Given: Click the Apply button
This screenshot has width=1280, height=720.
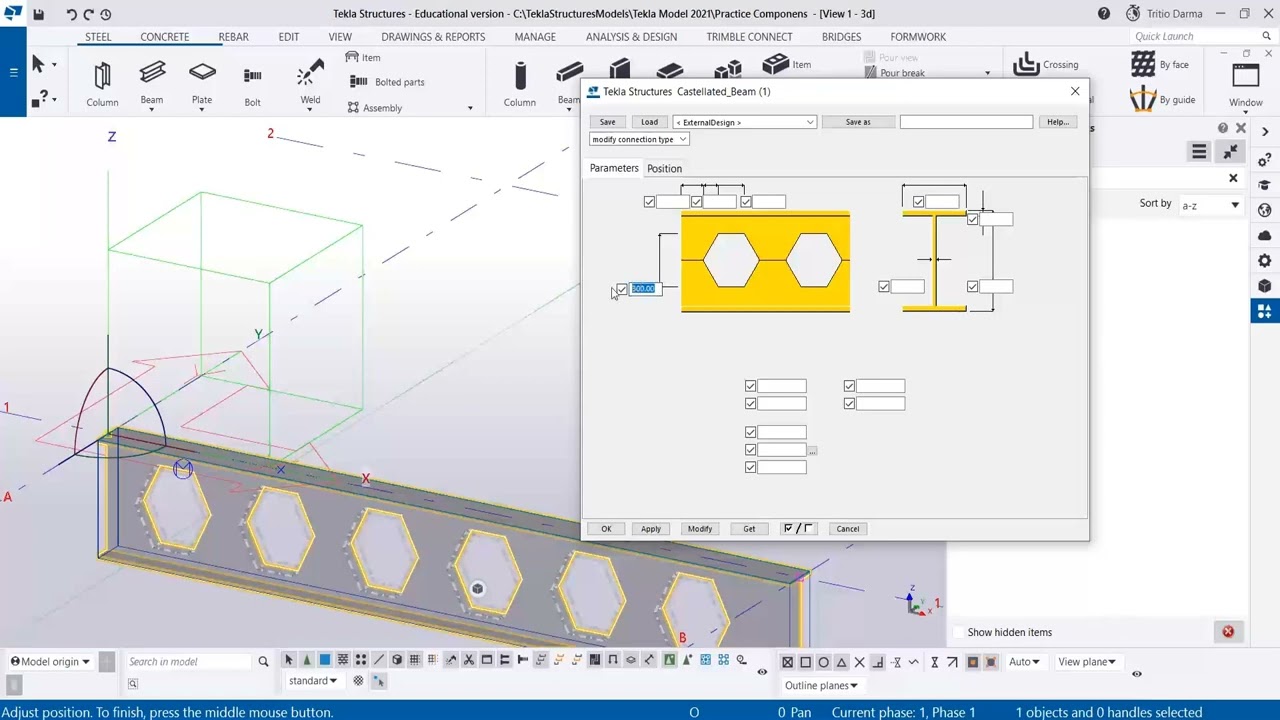Looking at the screenshot, I should [651, 529].
